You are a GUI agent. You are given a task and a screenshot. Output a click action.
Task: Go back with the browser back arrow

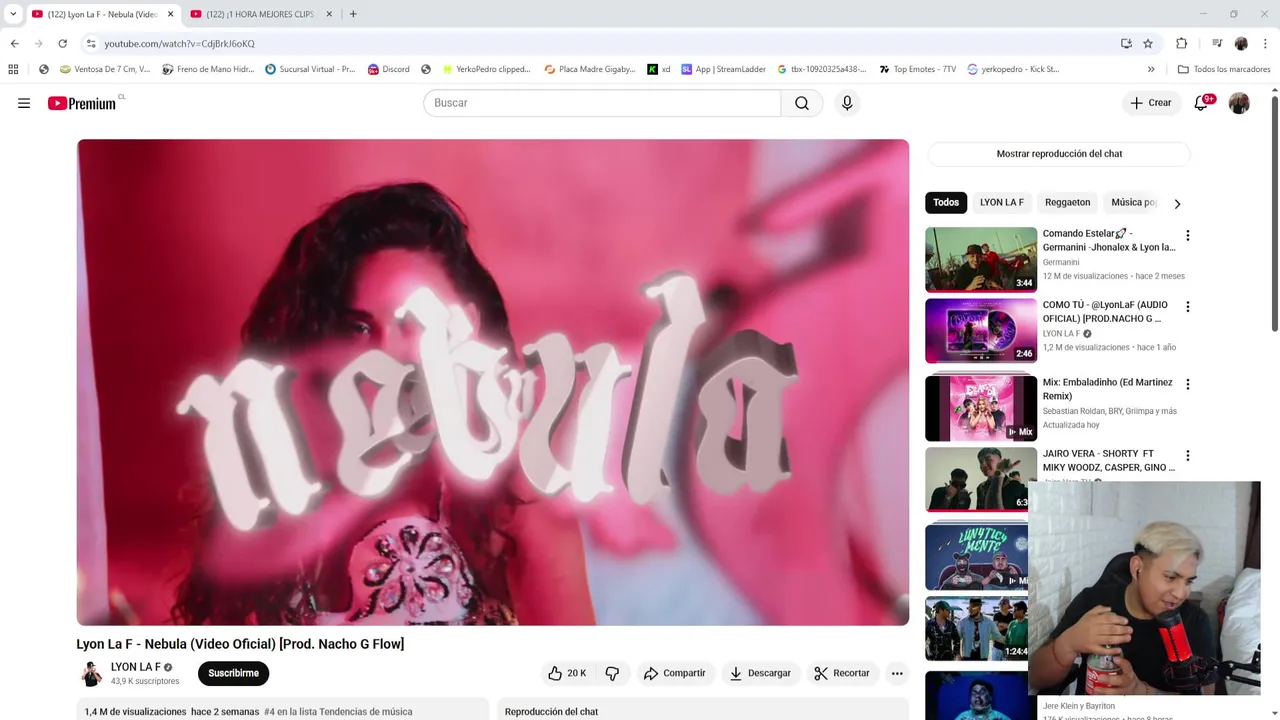tap(15, 43)
